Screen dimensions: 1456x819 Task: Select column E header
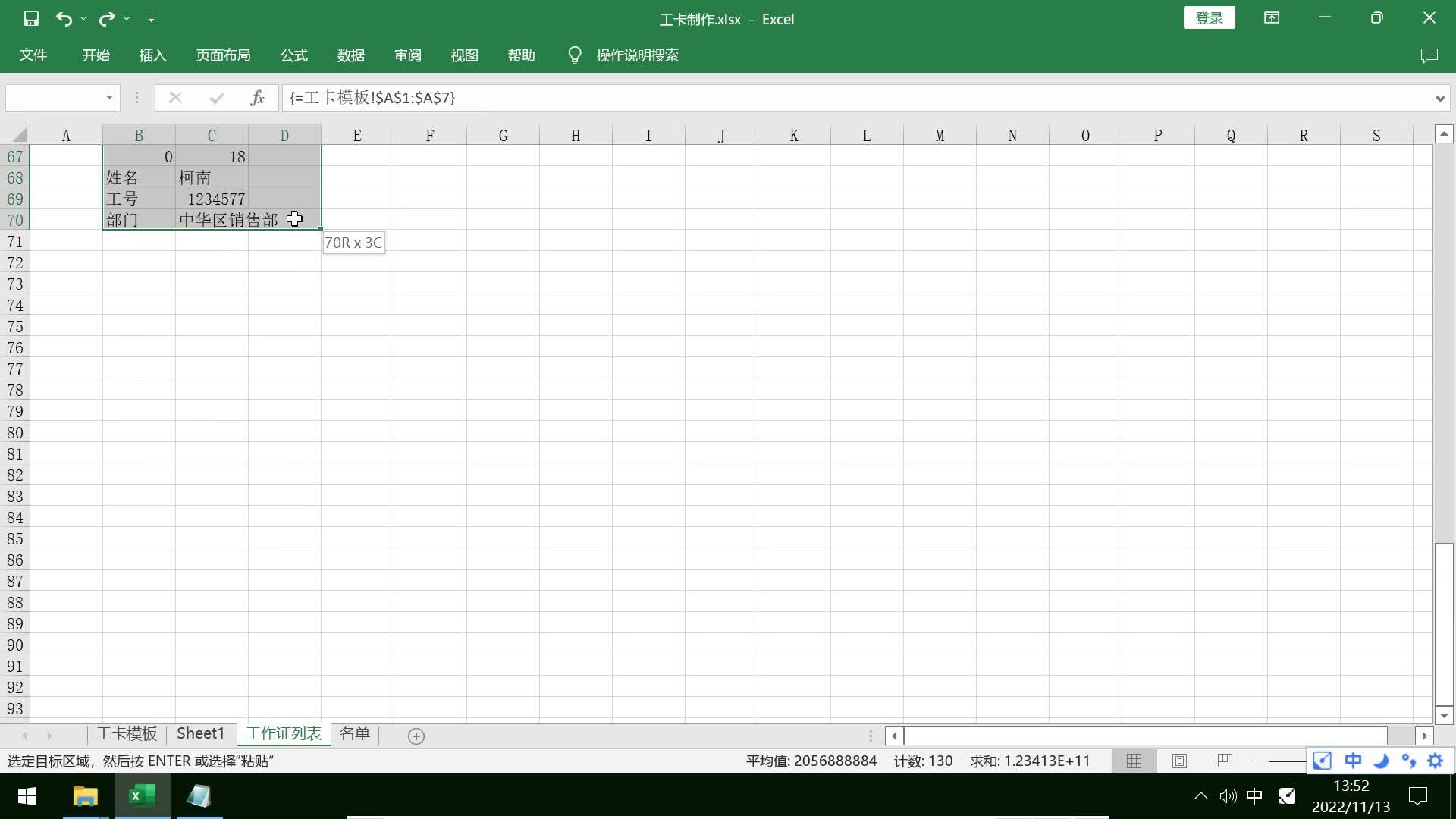[357, 135]
